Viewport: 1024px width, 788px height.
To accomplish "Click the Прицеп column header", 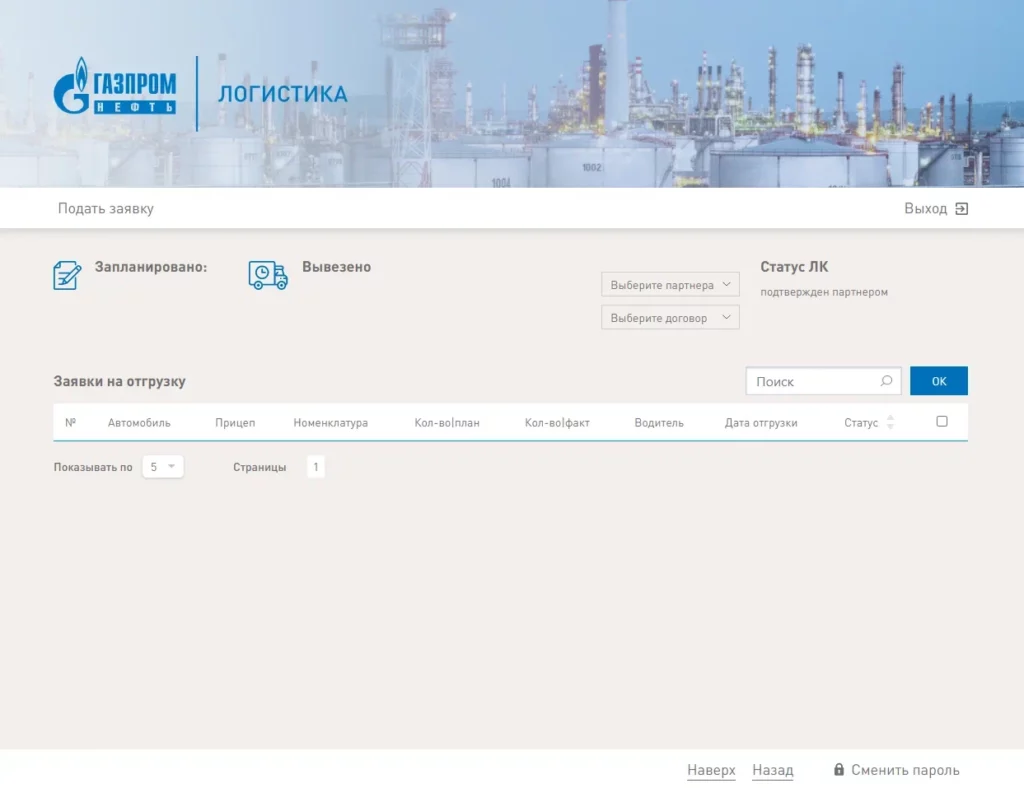I will 235,423.
